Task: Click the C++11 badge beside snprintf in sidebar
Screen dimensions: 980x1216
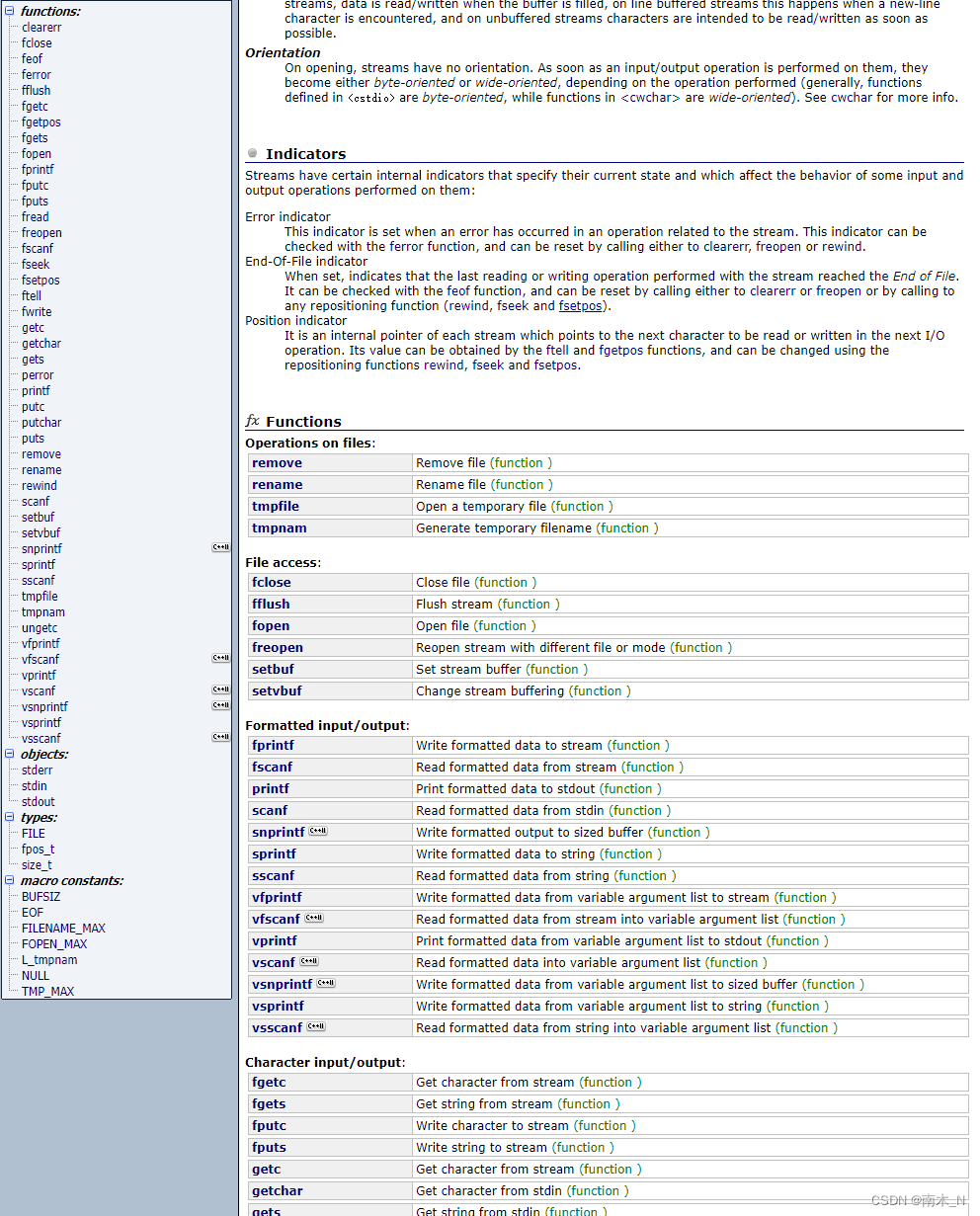Action: tap(221, 547)
